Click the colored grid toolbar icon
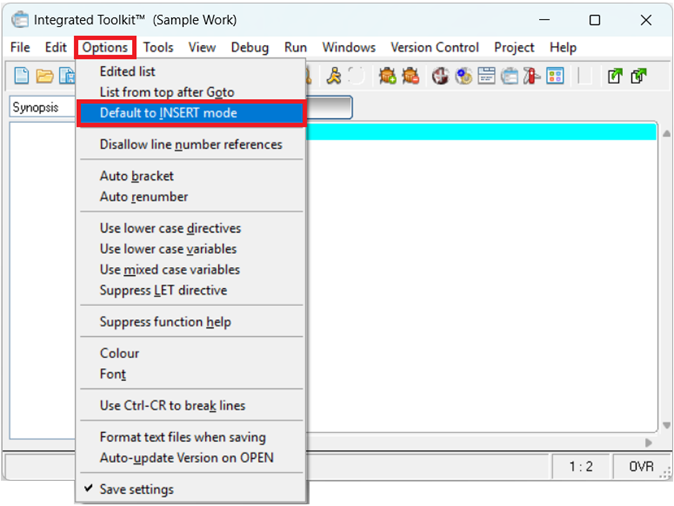Screen dimensions: 674x506 [555, 76]
